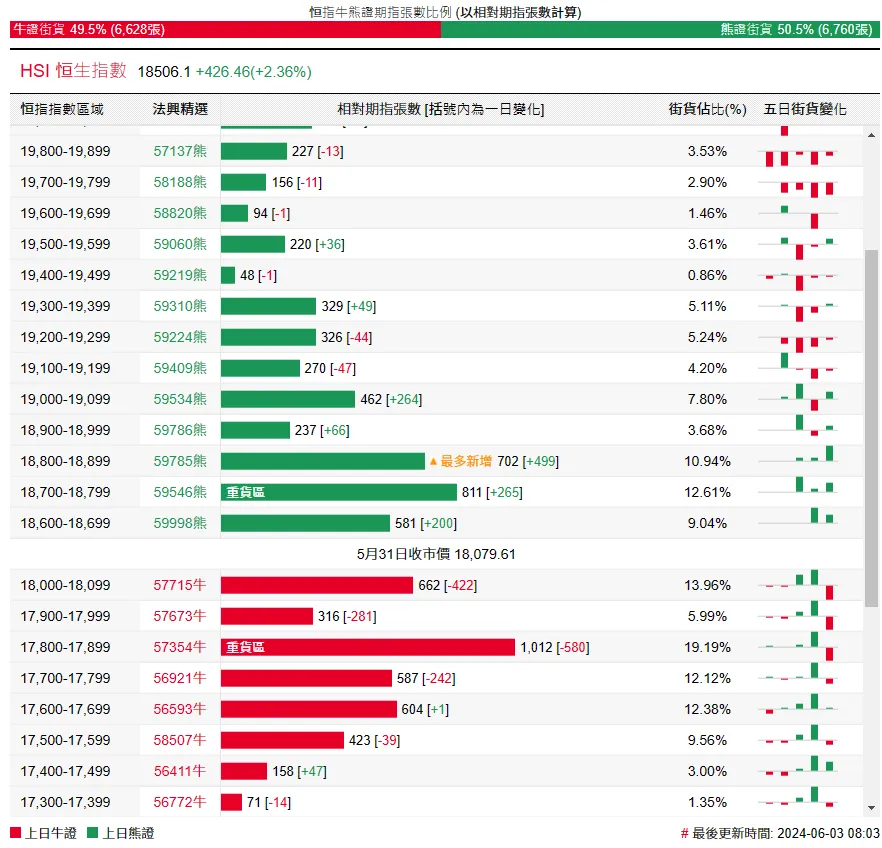Click the 59998熊 bear certificate link
The height and width of the screenshot is (848, 882).
coord(180,523)
